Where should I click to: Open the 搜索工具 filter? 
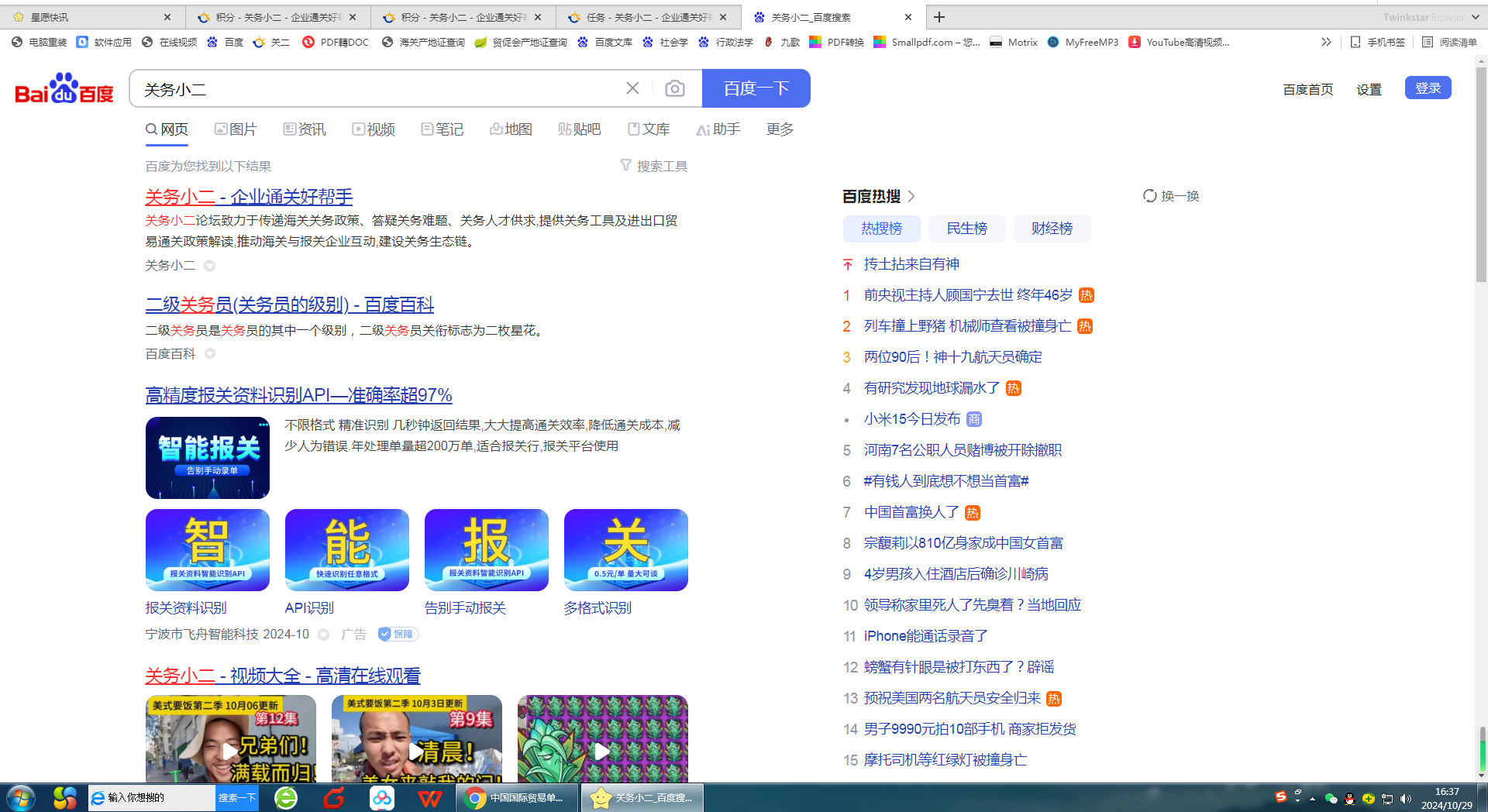coord(653,166)
